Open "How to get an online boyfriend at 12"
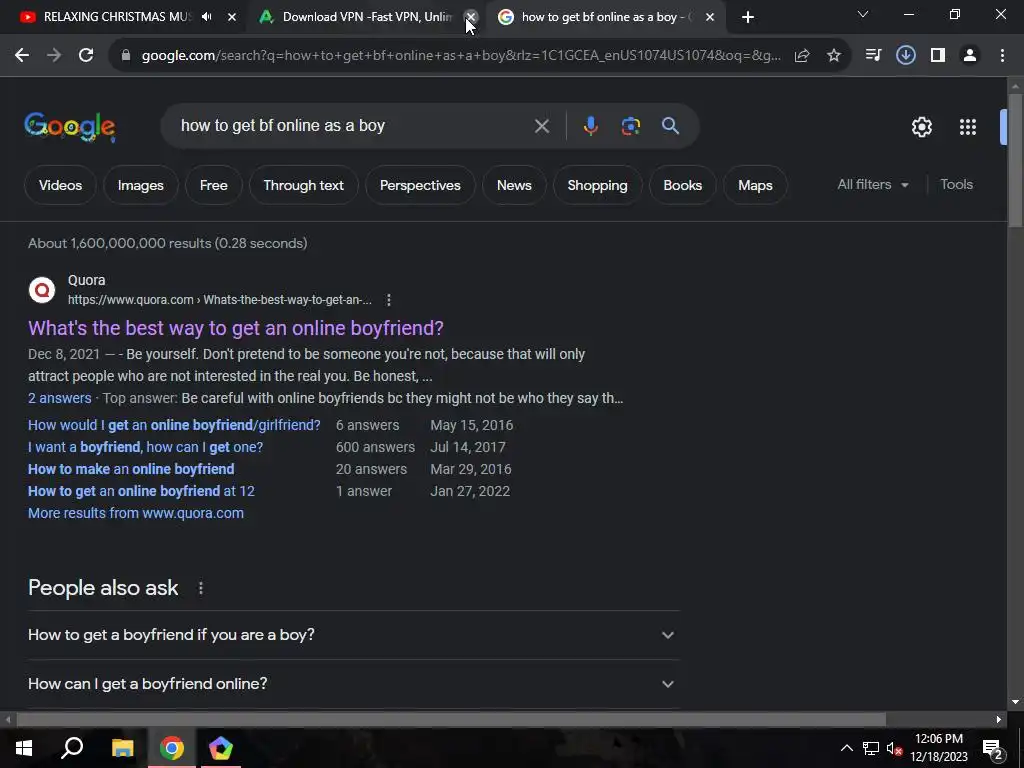Screen dimensions: 1024x768 [141, 491]
